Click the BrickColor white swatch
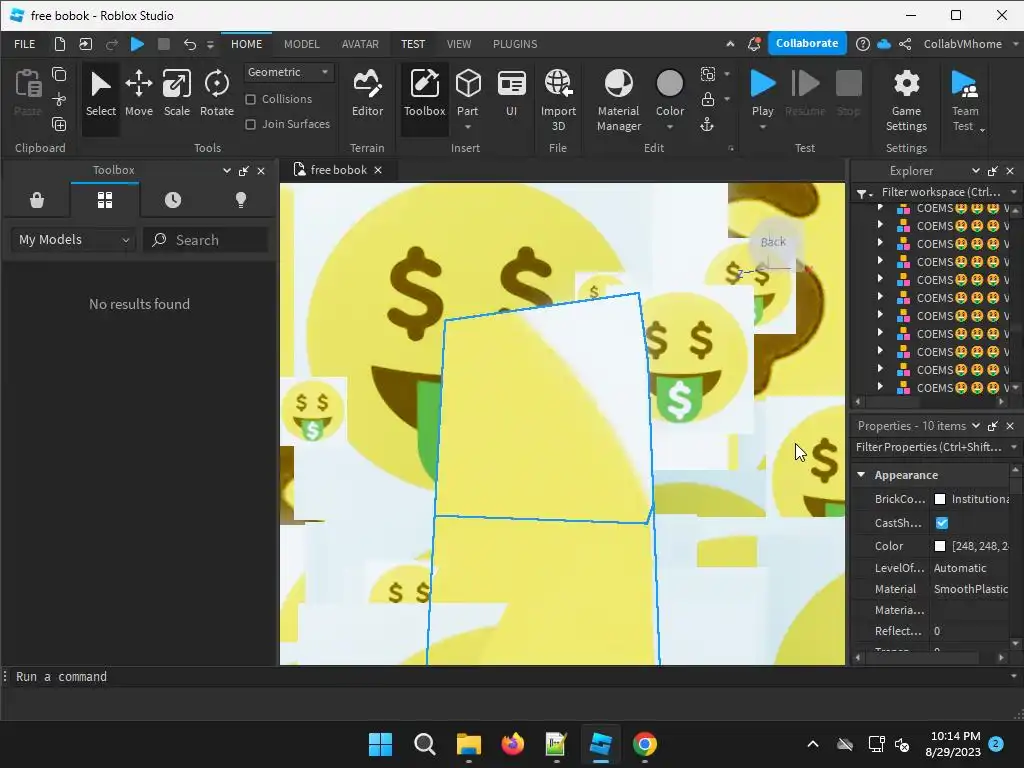Screen dimensions: 1024x768 tap(940, 499)
